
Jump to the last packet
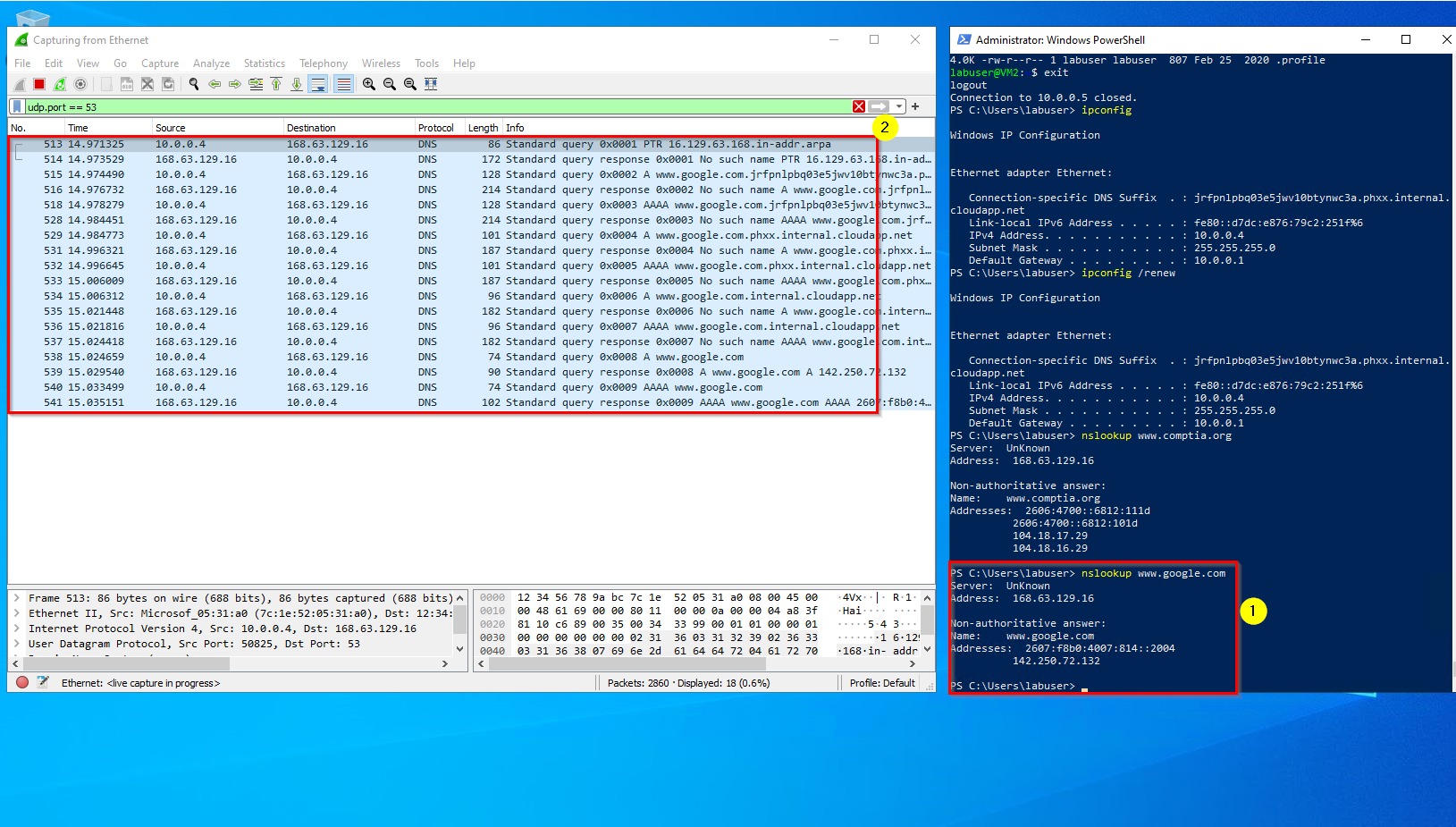(x=297, y=84)
